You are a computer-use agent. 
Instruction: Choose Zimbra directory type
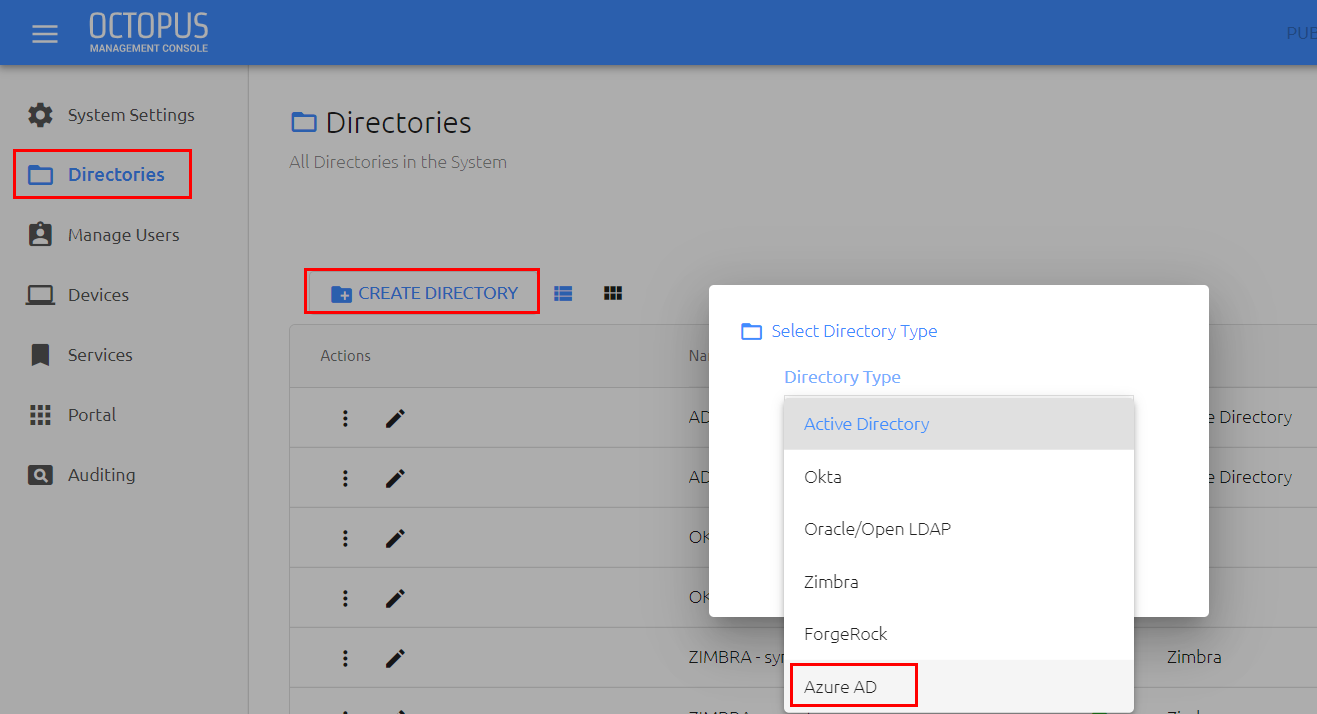pyautogui.click(x=959, y=582)
